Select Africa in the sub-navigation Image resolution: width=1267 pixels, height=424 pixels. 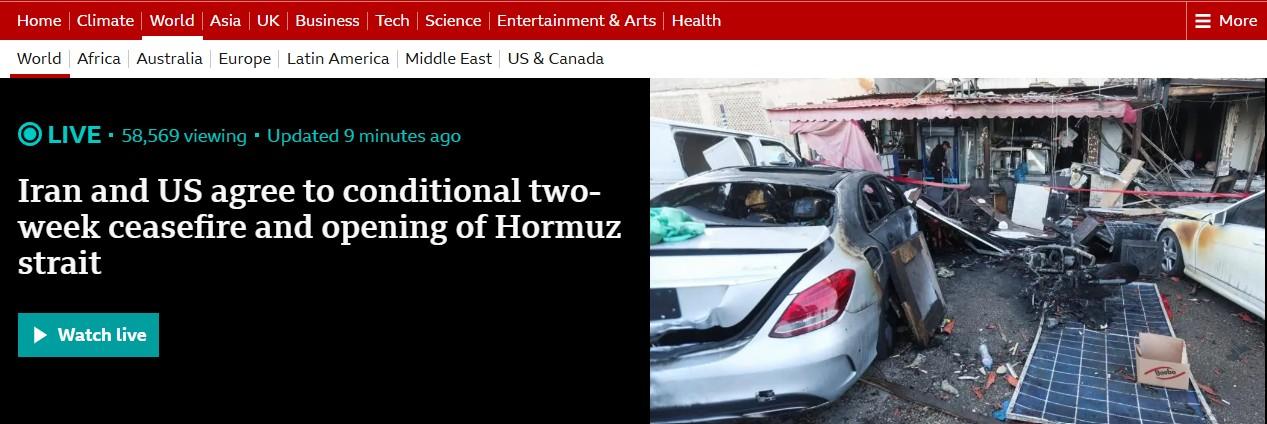[x=99, y=59]
